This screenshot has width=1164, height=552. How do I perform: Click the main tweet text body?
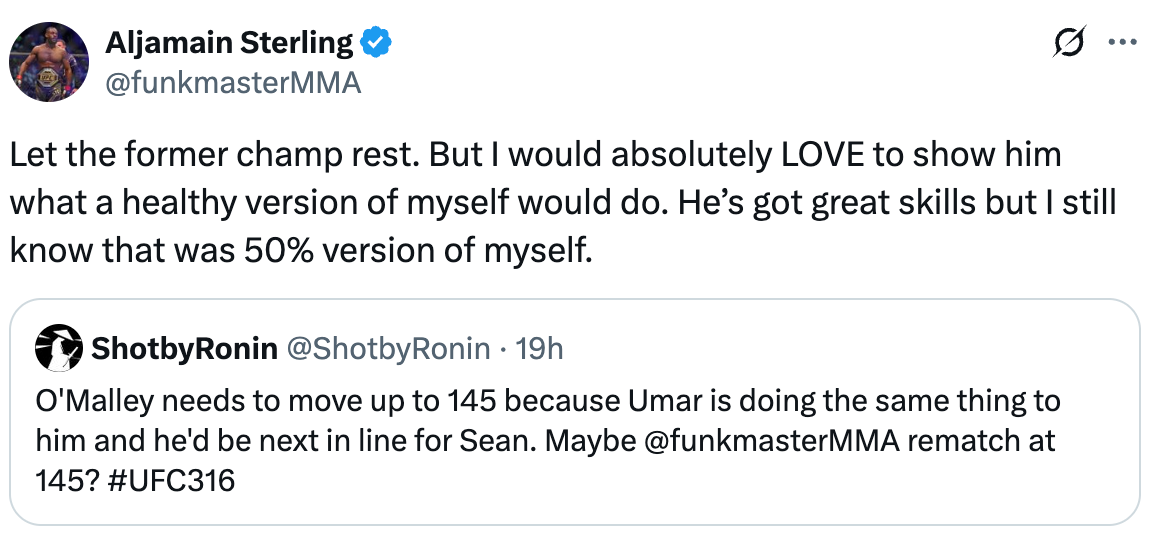(x=563, y=203)
